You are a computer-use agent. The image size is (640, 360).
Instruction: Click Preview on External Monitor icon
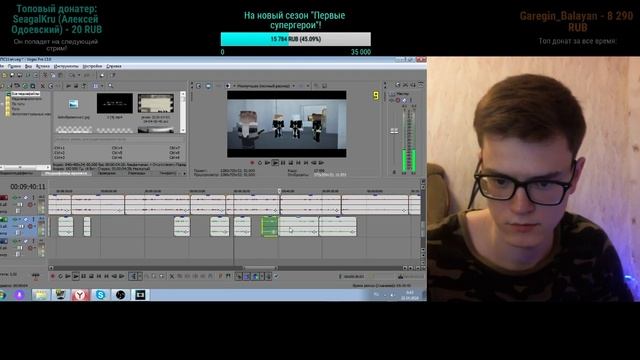pyautogui.click(x=208, y=86)
